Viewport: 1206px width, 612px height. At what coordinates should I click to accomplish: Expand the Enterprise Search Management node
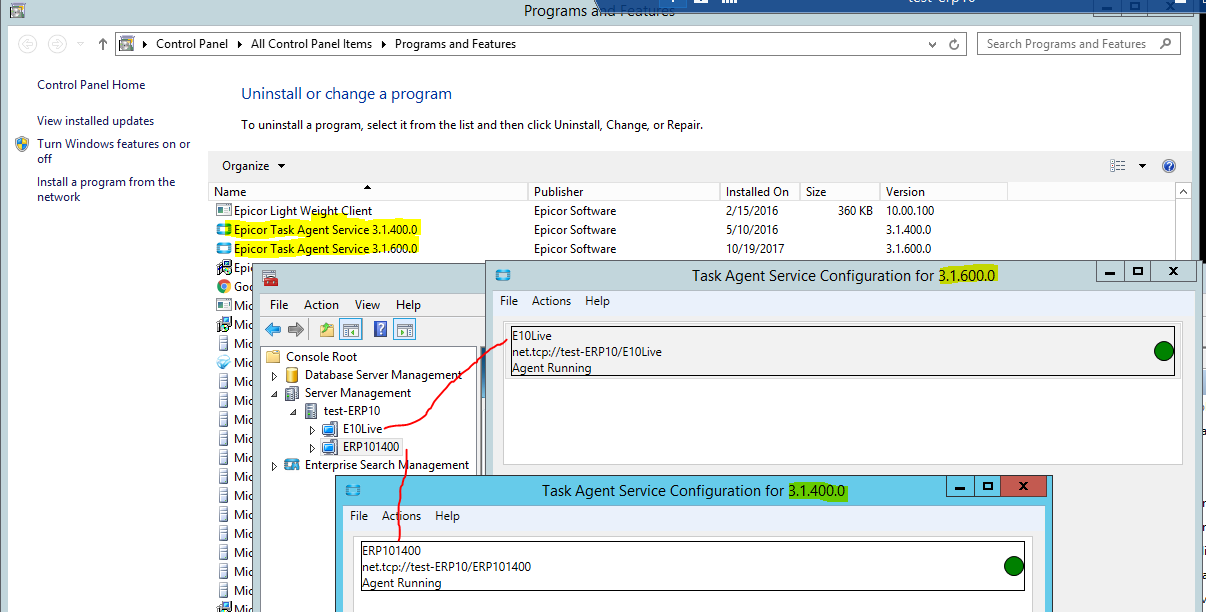pos(276,466)
